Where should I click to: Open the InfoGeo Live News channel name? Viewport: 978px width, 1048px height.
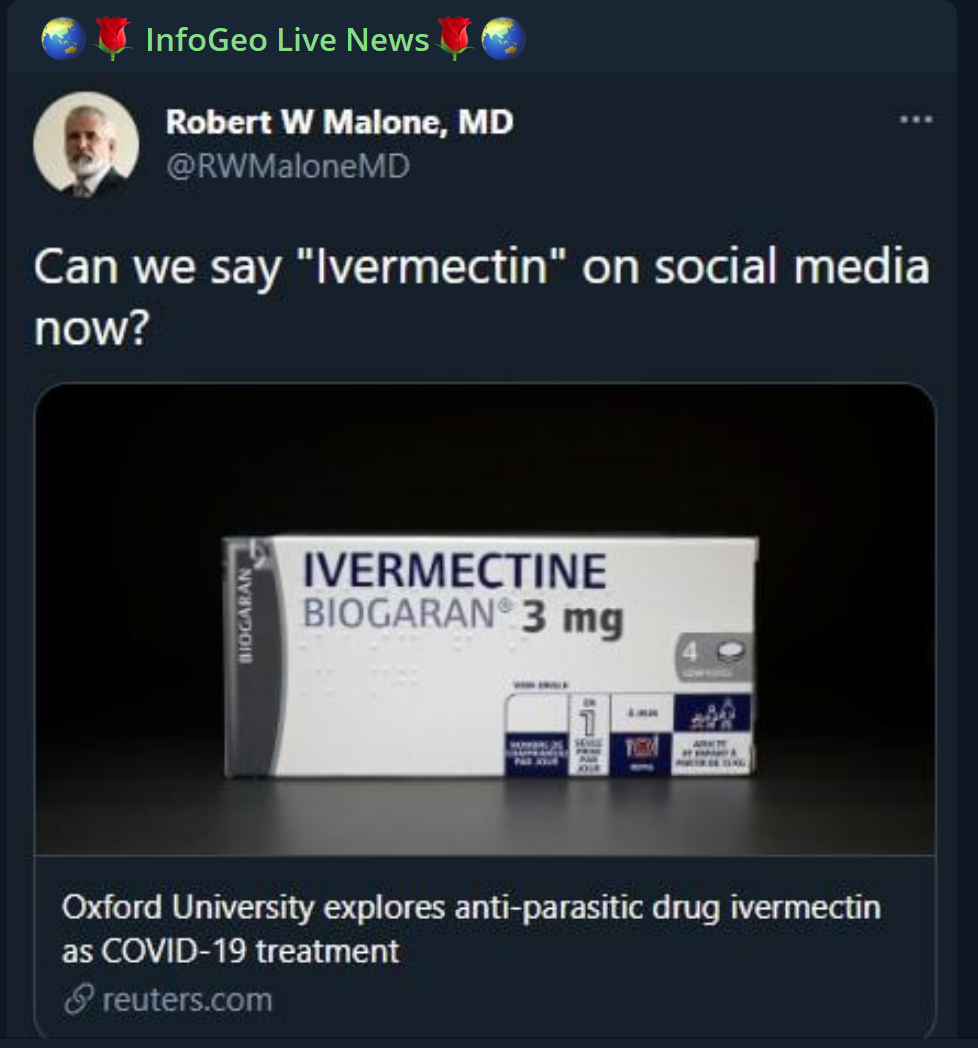point(287,39)
